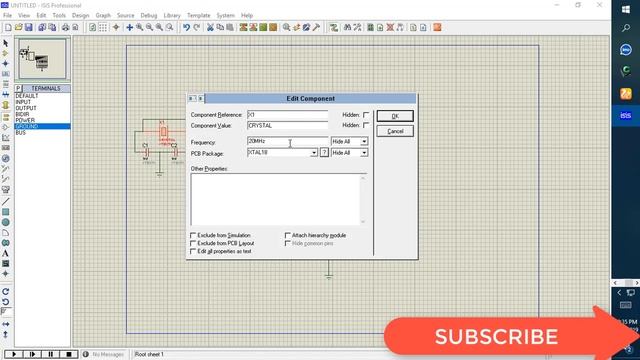Click the Save Design floppy icon

(x=29, y=27)
